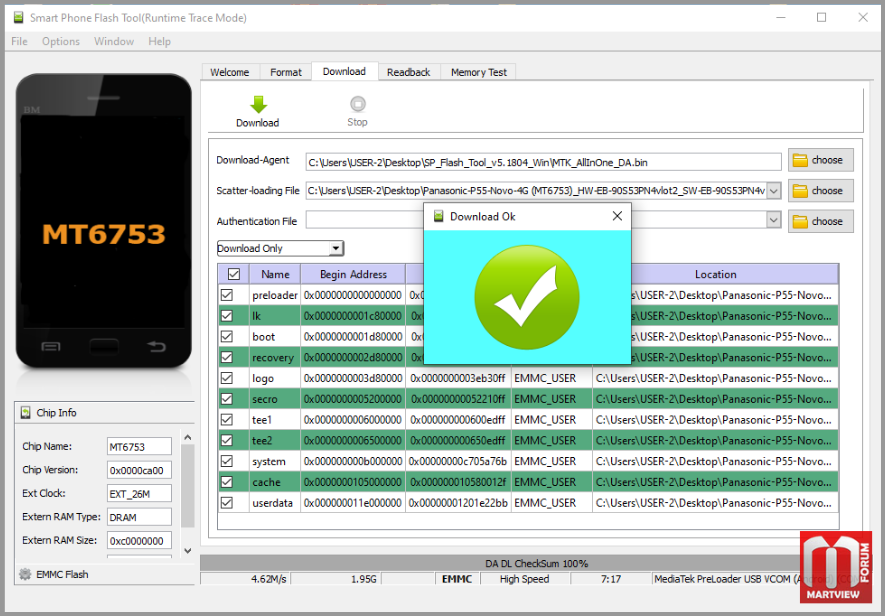Click the Download-Agent path field
The image size is (885, 616).
(x=544, y=162)
